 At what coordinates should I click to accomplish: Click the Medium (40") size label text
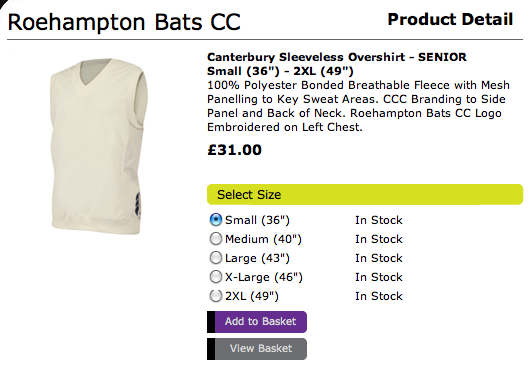(x=263, y=239)
